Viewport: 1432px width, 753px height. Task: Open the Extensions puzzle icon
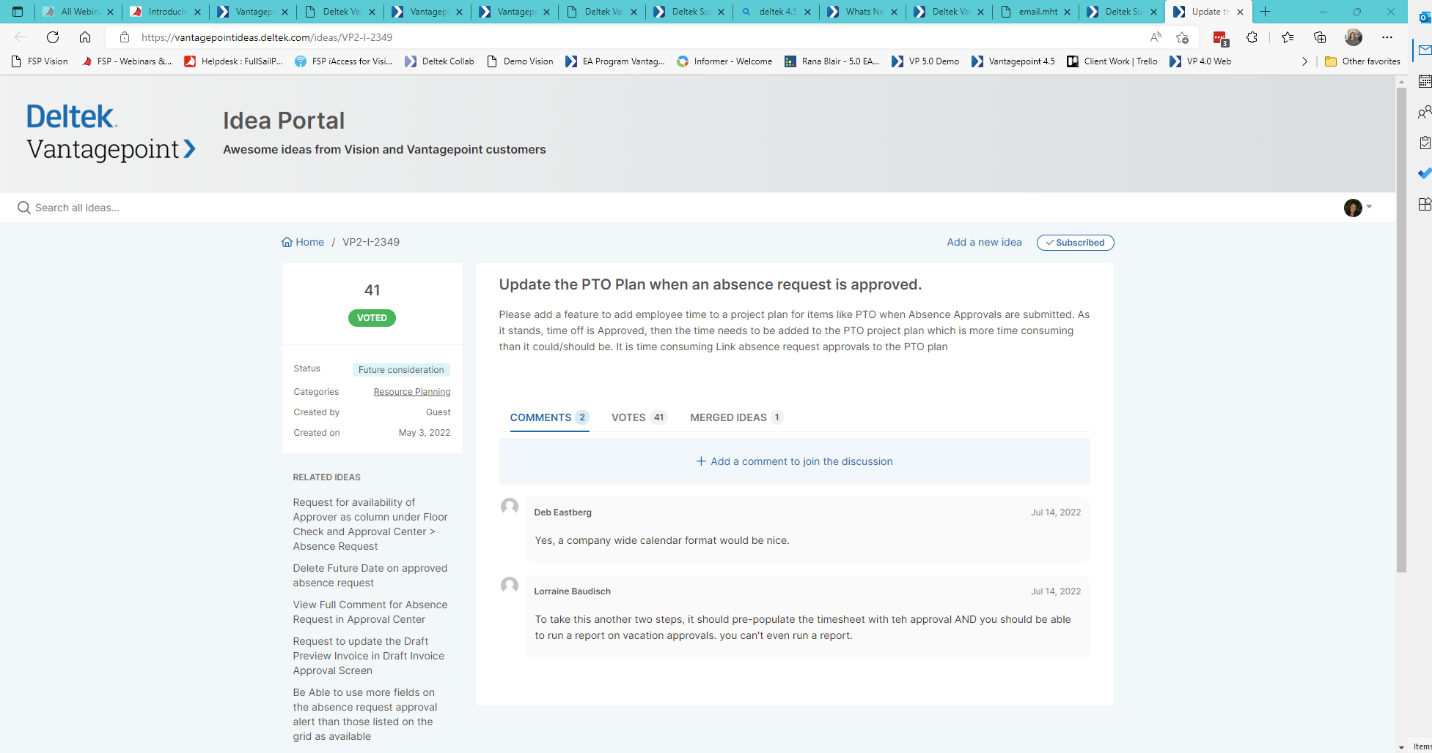[1252, 37]
